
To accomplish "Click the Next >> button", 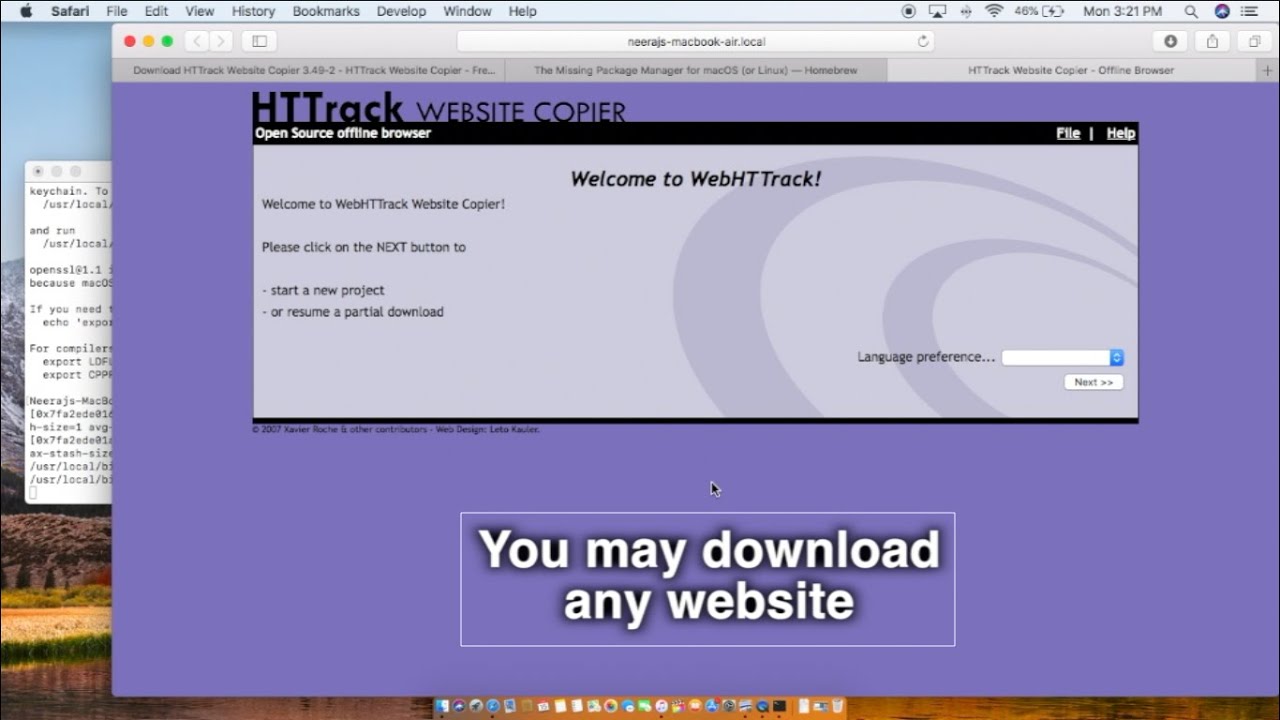I will pyautogui.click(x=1094, y=382).
